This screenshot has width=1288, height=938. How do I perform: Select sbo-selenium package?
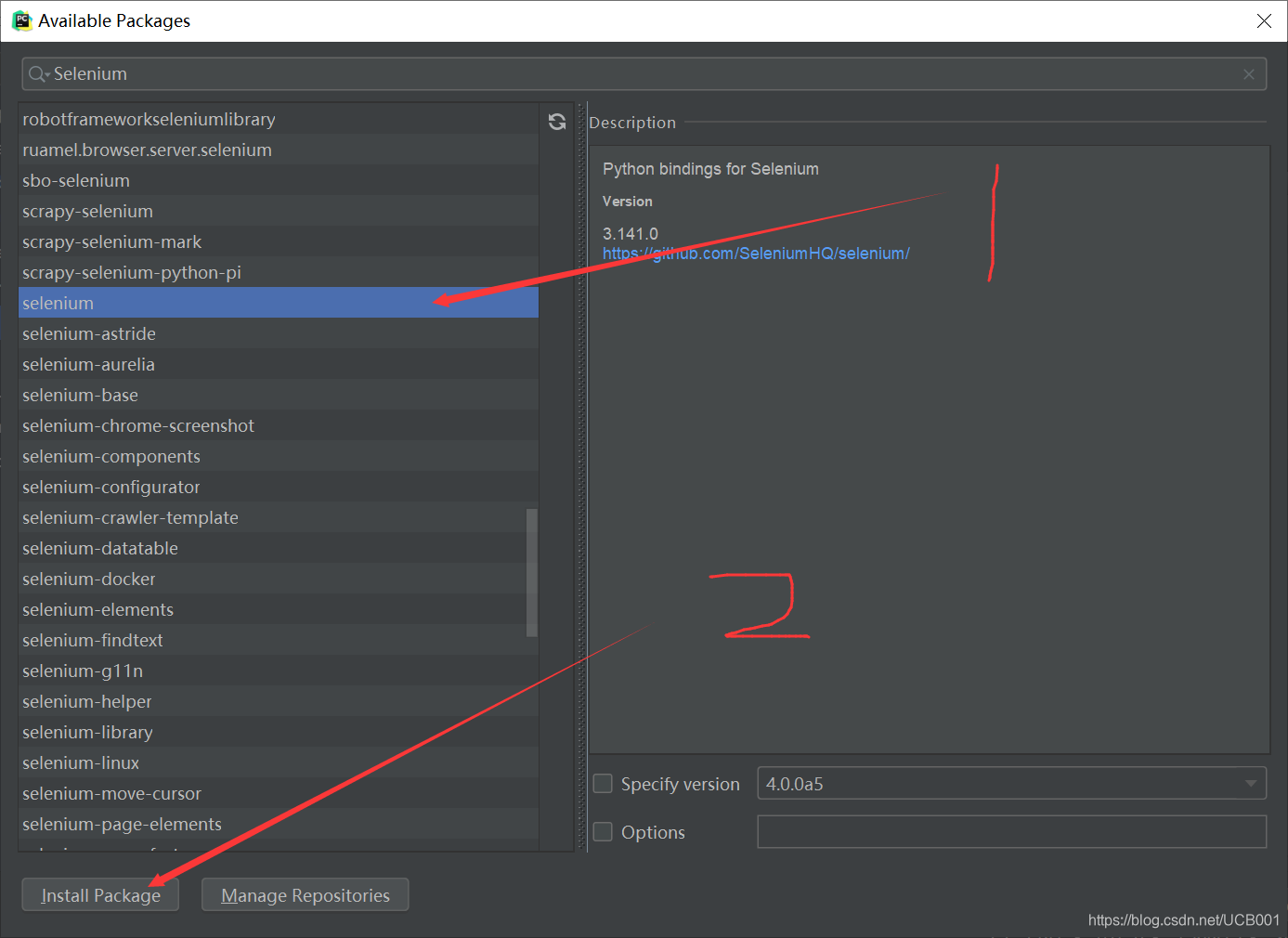279,180
